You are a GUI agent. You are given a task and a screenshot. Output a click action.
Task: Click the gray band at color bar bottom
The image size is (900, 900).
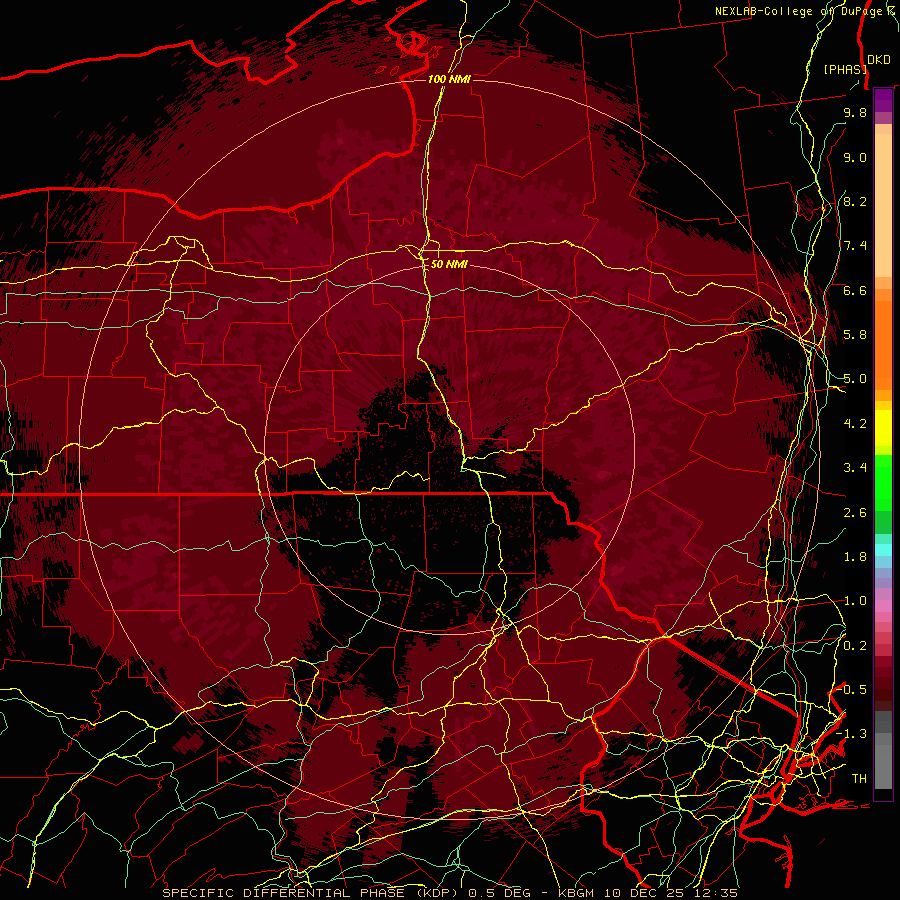pos(883,750)
